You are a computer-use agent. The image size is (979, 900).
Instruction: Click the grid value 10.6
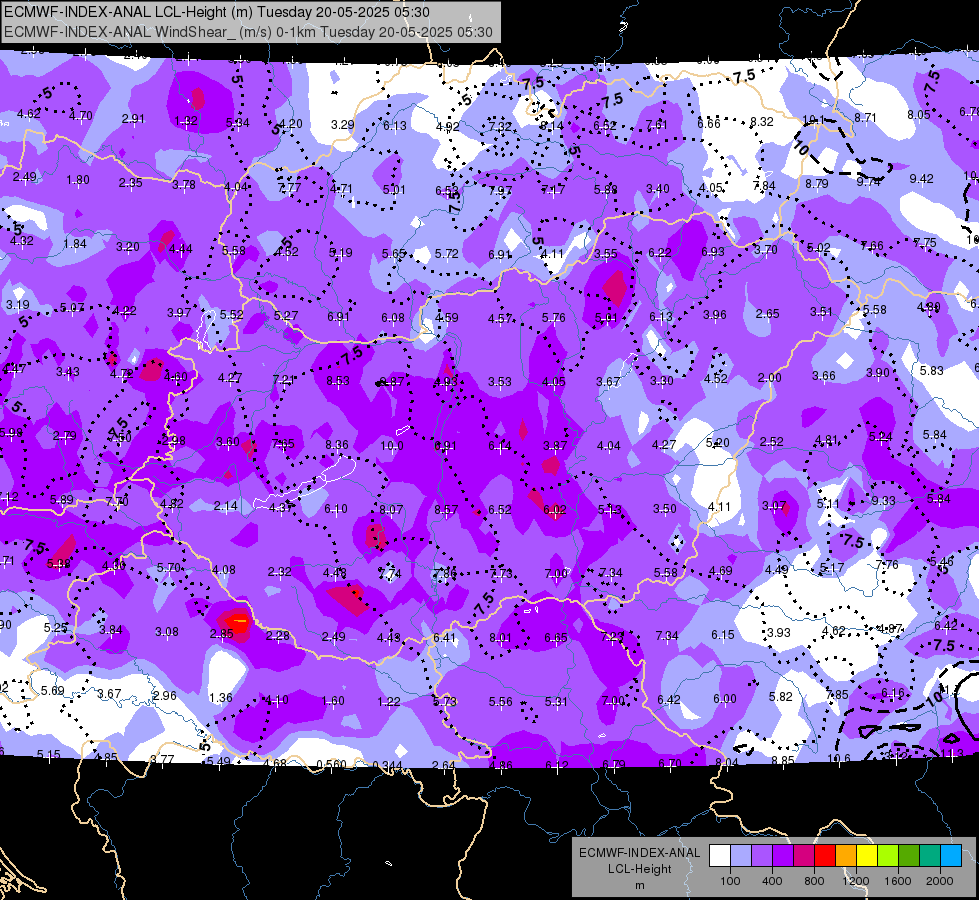pos(839,759)
